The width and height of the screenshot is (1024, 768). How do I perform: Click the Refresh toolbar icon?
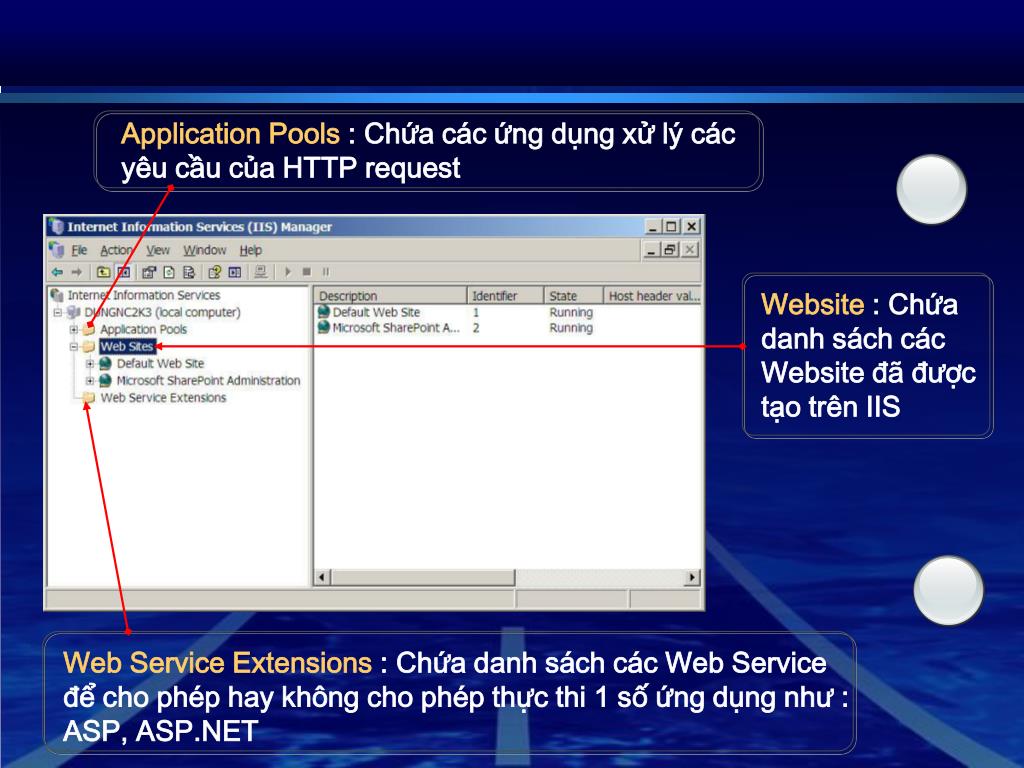click(169, 272)
